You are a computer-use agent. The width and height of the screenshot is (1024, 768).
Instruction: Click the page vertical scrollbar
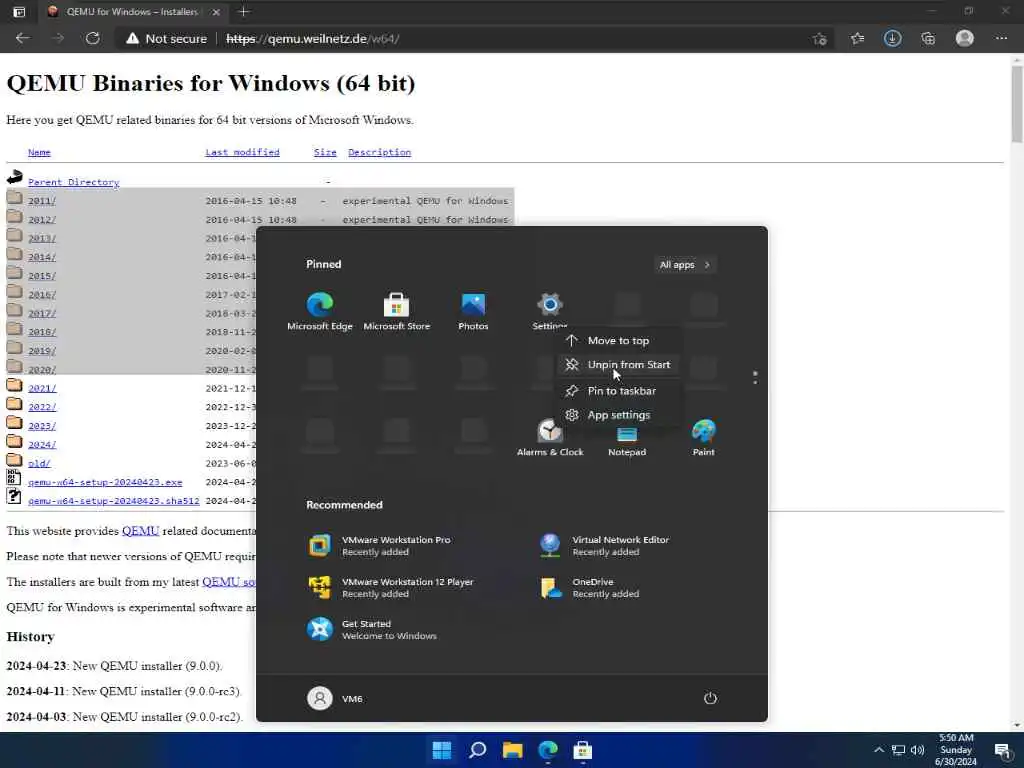1017,104
